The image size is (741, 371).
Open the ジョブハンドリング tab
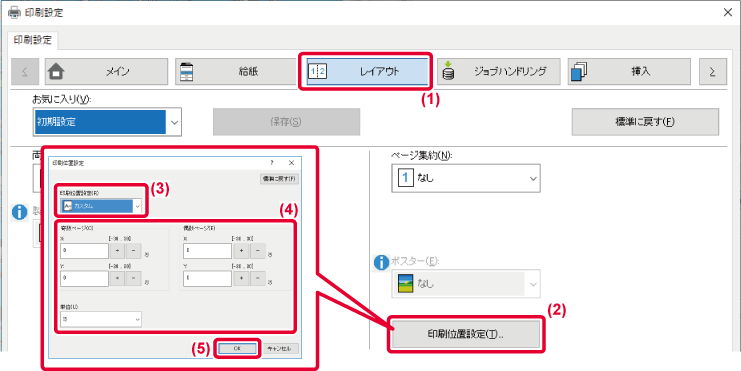pos(499,71)
